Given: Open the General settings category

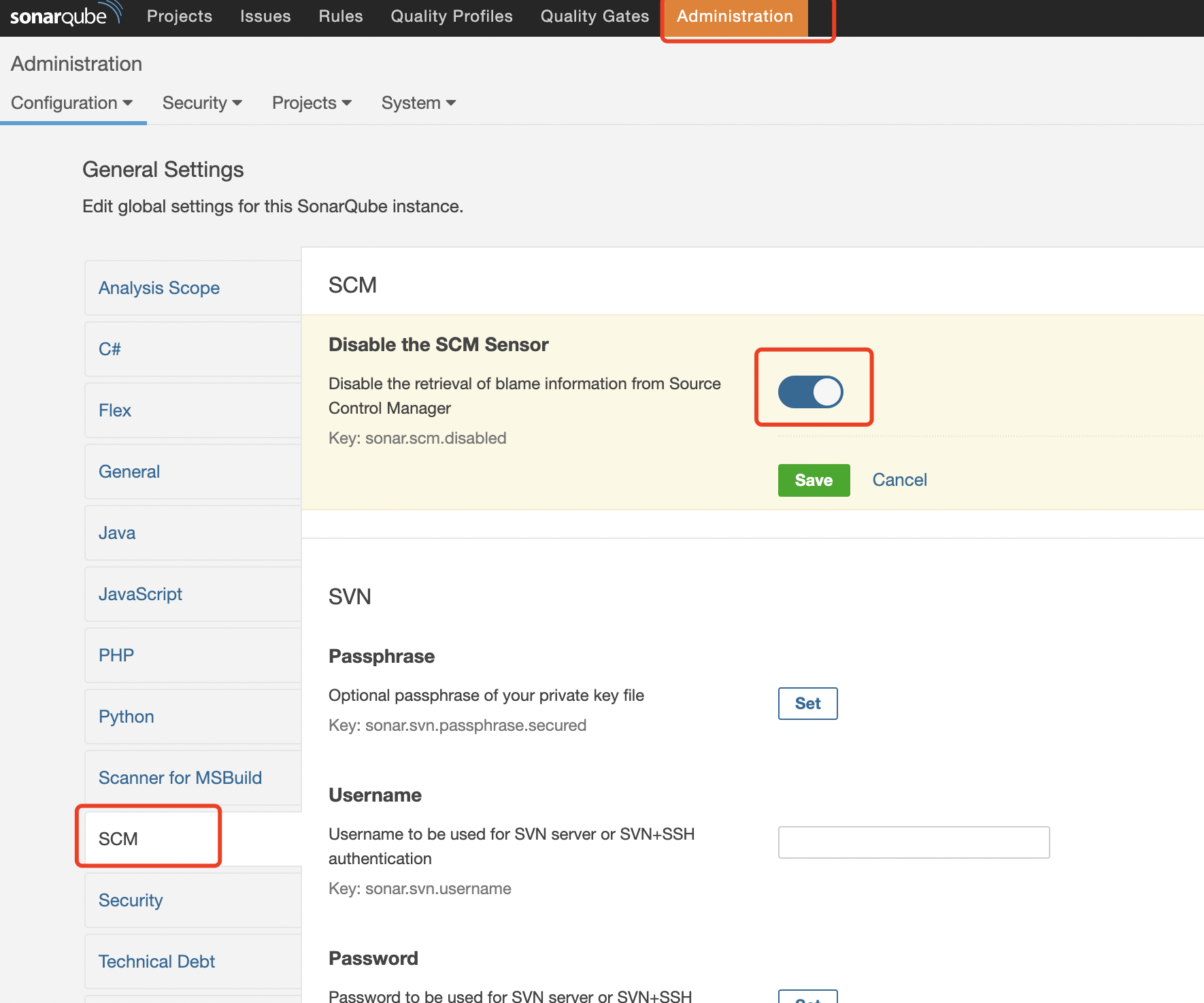Looking at the screenshot, I should (193, 472).
